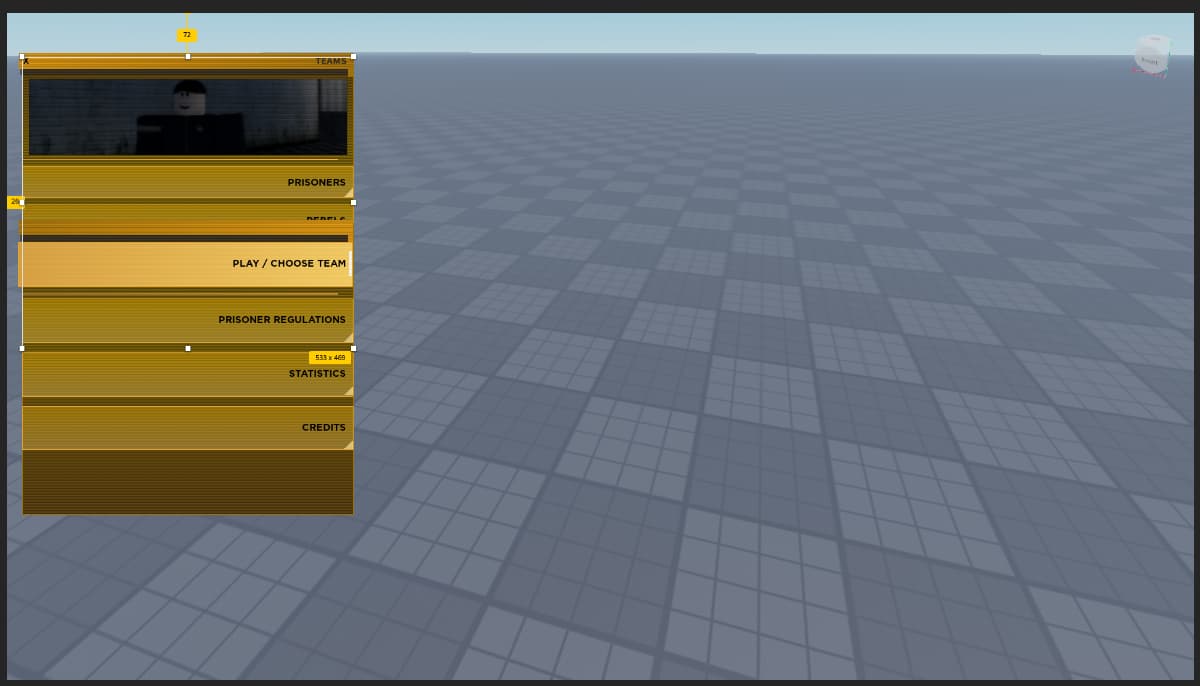The image size is (1200, 686).
Task: Click the 533 x 469 size label
Action: tap(329, 358)
